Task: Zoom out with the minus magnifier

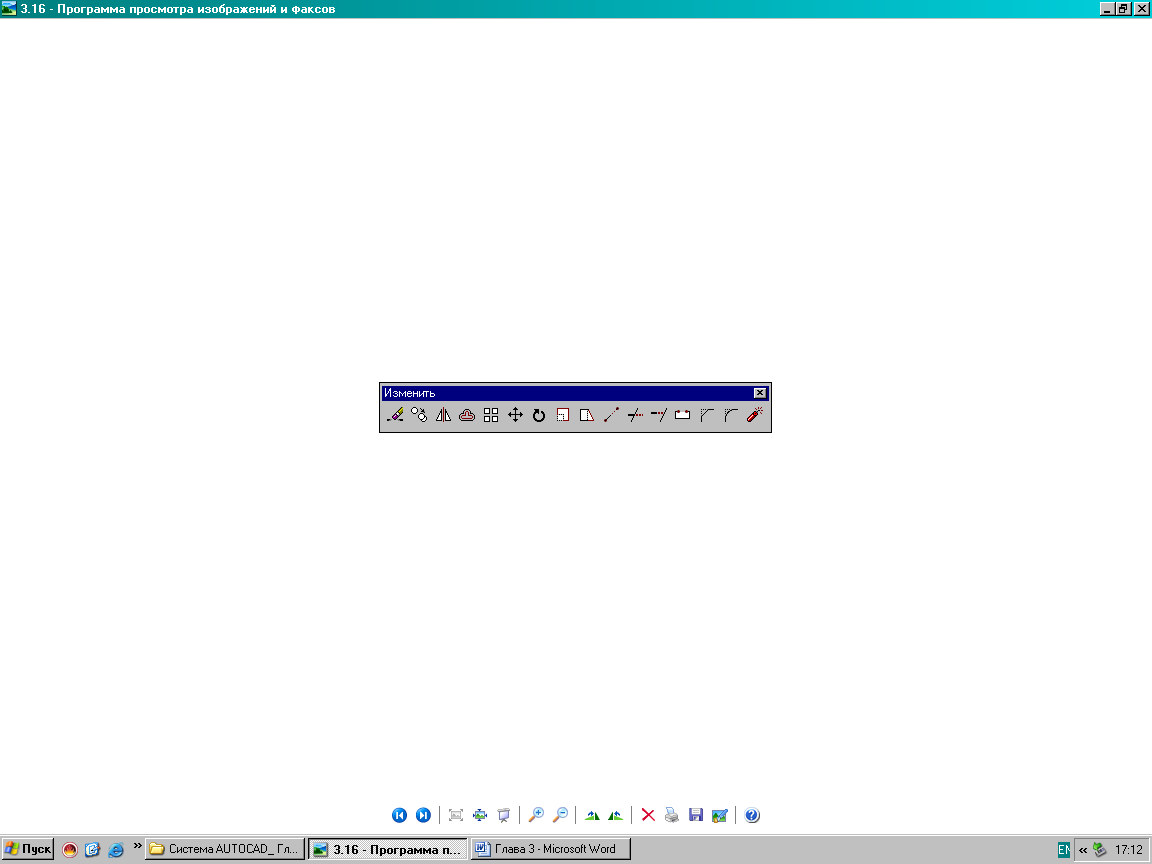Action: (560, 815)
